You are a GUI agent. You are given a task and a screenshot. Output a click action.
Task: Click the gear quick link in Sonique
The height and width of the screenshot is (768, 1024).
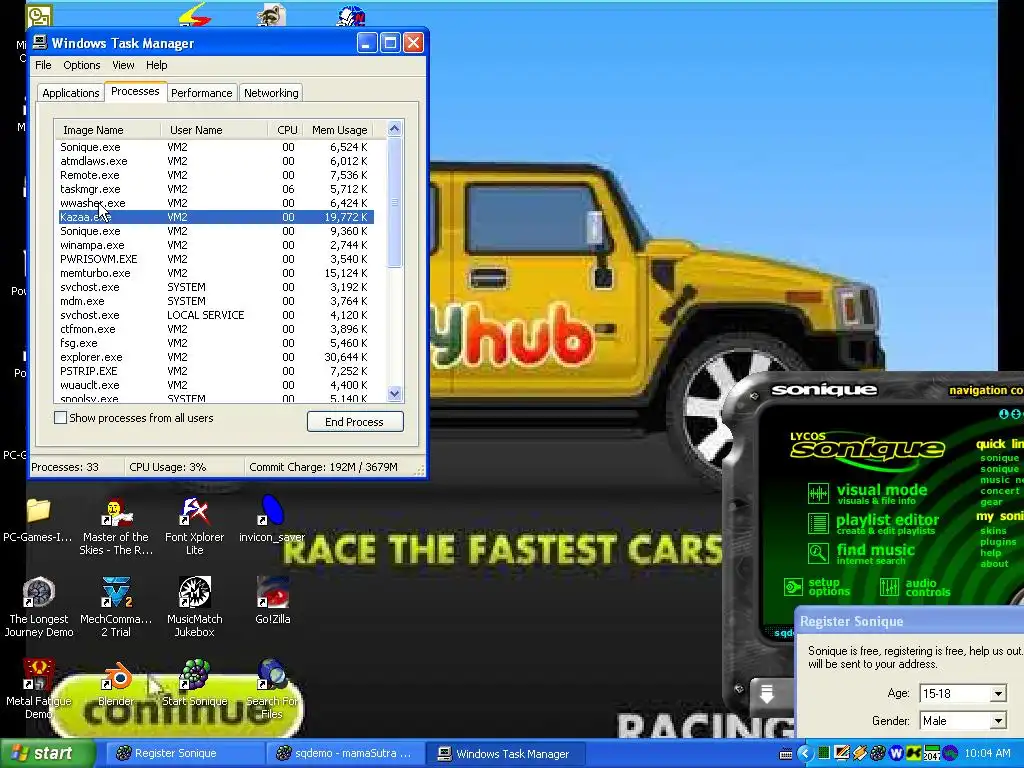click(991, 502)
